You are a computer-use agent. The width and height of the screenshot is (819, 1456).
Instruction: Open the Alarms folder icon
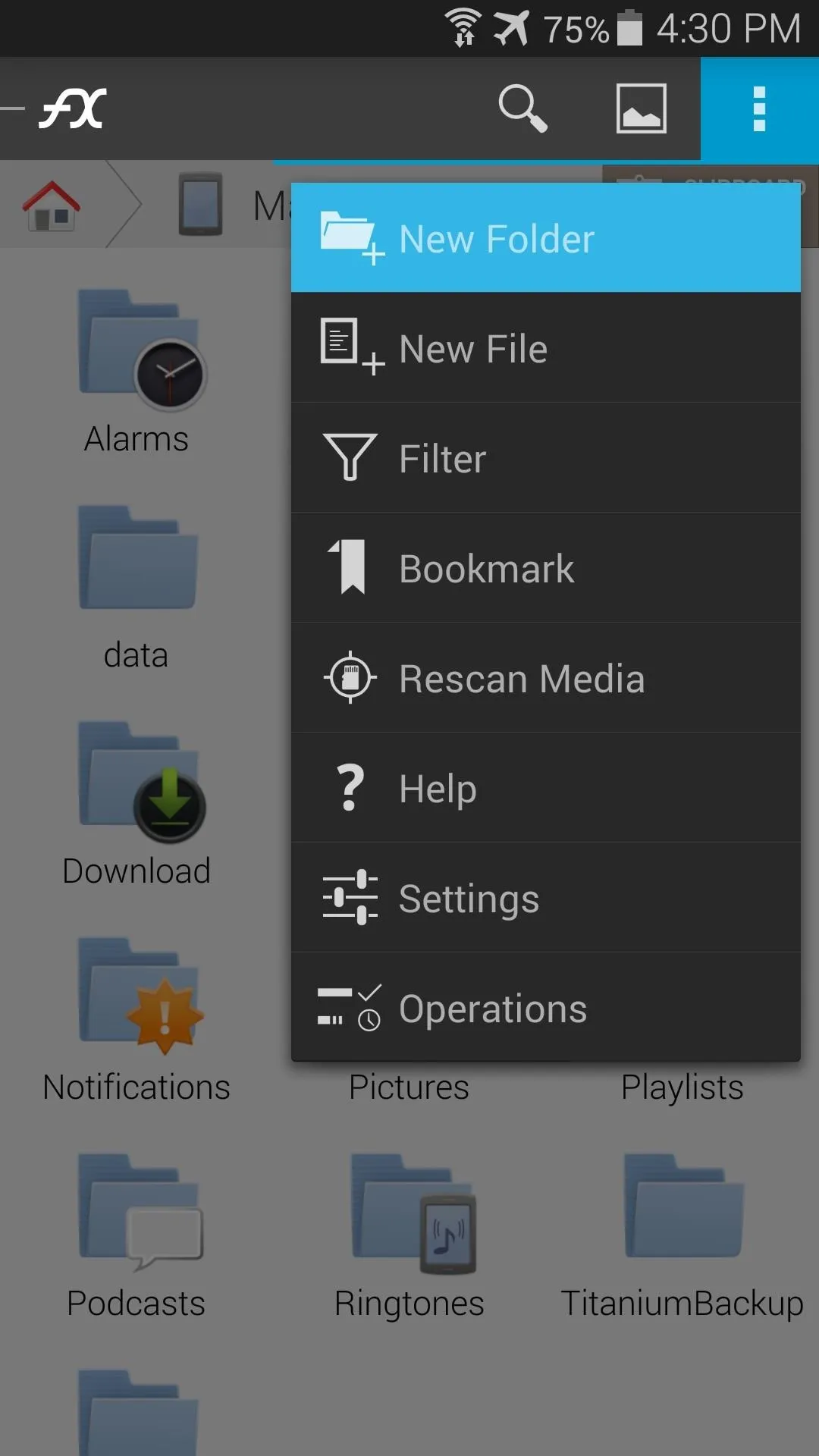click(141, 350)
